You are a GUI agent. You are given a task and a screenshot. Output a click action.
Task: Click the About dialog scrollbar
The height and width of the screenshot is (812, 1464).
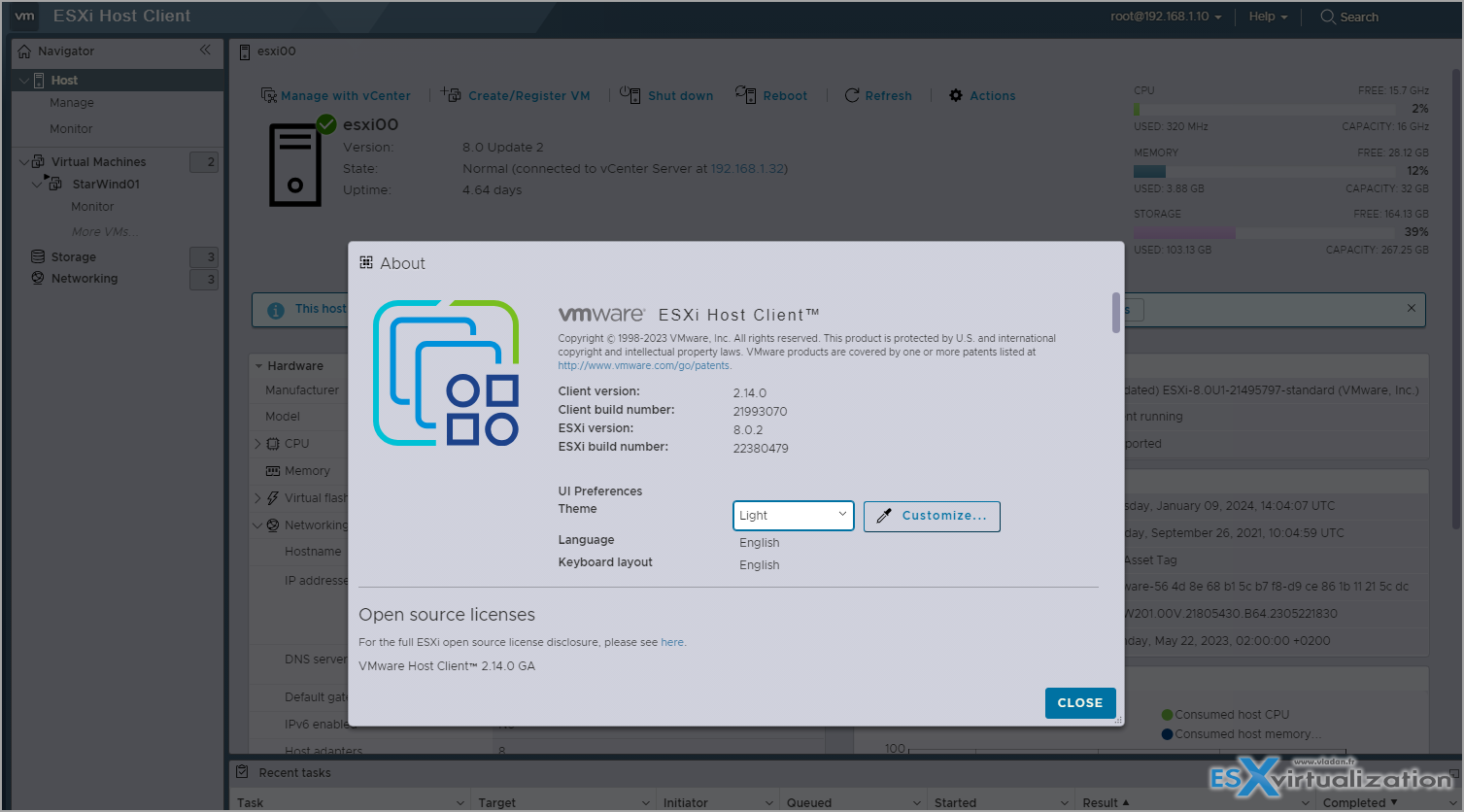click(1116, 313)
